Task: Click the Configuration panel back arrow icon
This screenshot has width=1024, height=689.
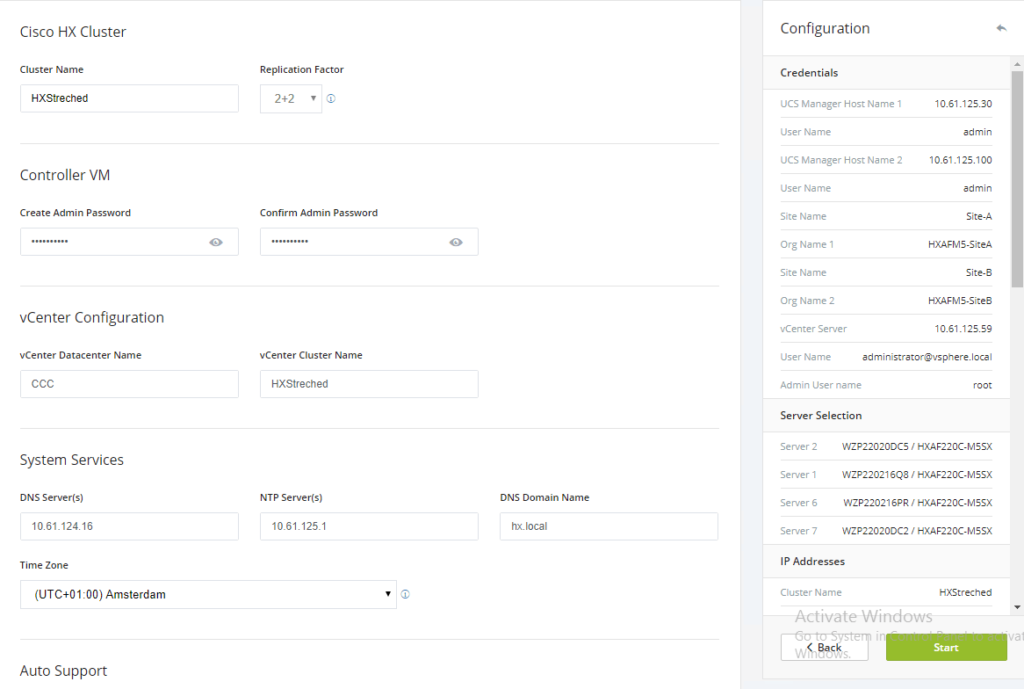Action: coord(1001,28)
